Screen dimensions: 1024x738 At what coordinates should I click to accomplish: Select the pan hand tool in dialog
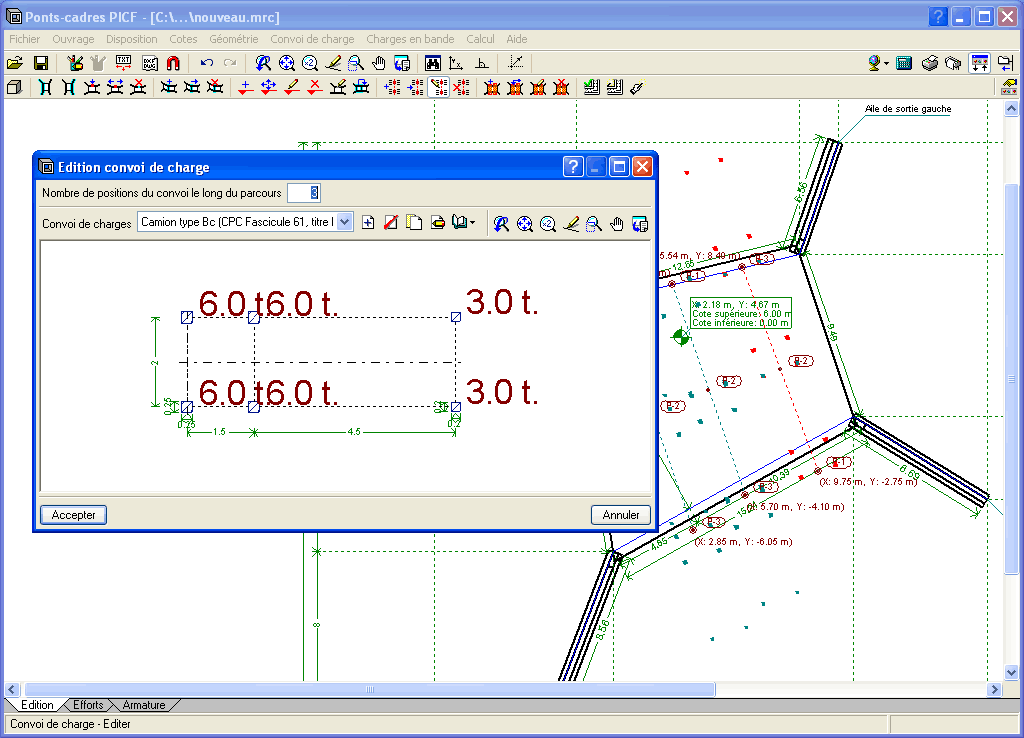click(617, 223)
